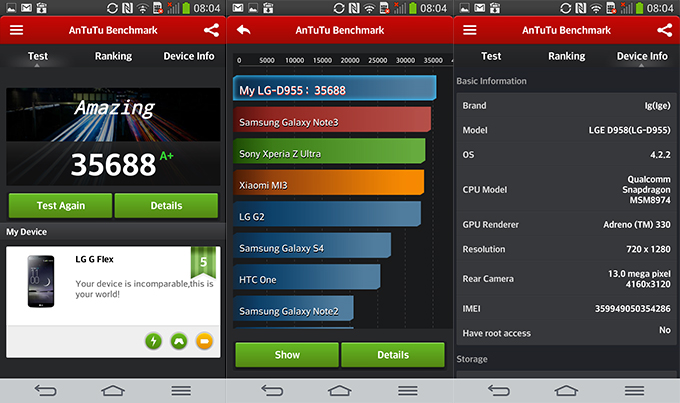Tap Android home key on right screen
Screen dimensions: 680x403
pos(566,391)
